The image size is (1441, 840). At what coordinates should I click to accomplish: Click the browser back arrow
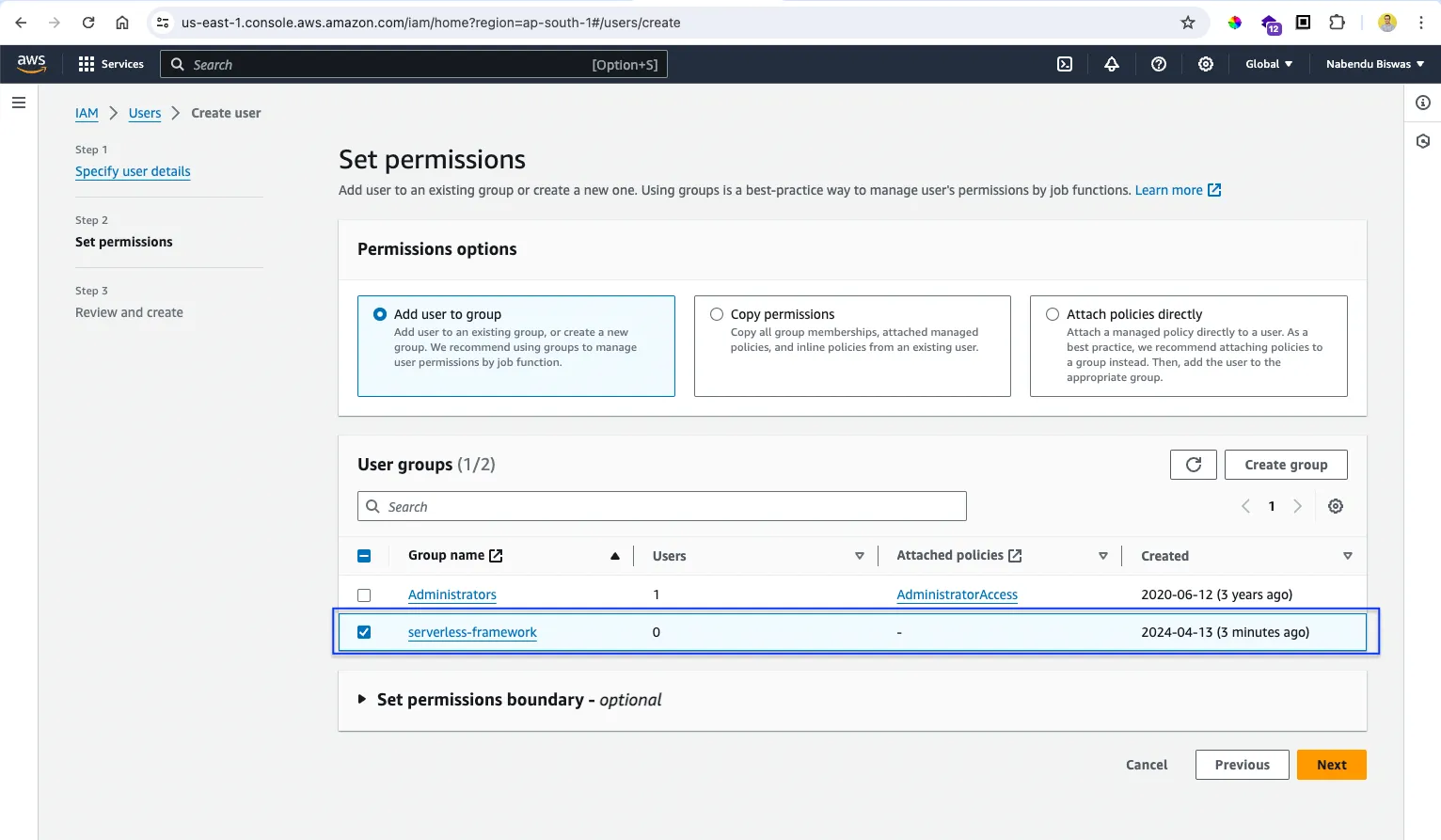point(21,23)
